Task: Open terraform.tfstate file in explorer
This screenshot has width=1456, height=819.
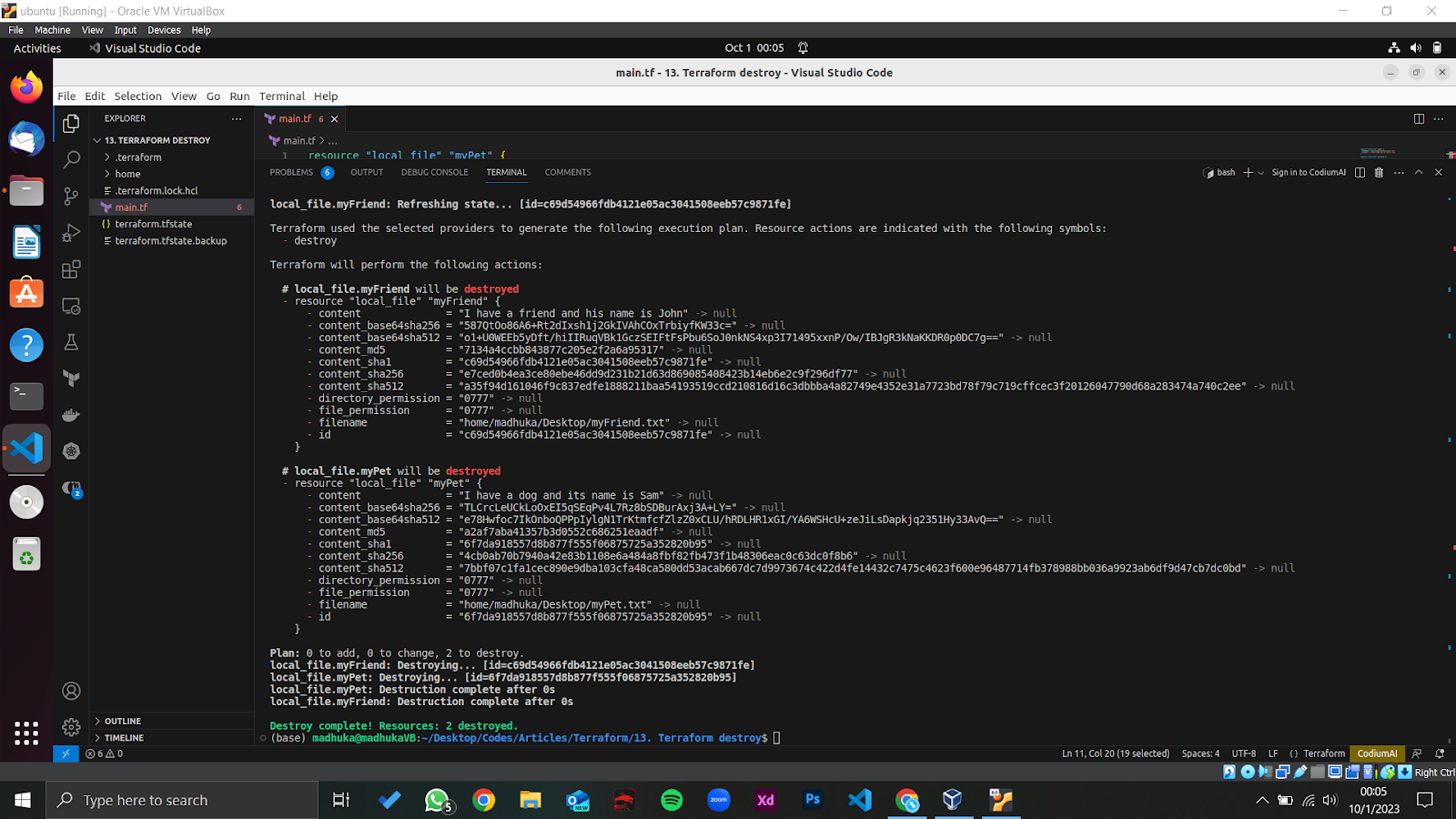Action: (x=172, y=224)
